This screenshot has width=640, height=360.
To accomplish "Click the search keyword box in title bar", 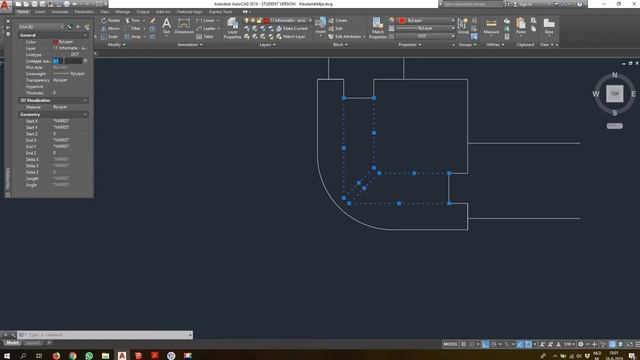I will (x=472, y=4).
